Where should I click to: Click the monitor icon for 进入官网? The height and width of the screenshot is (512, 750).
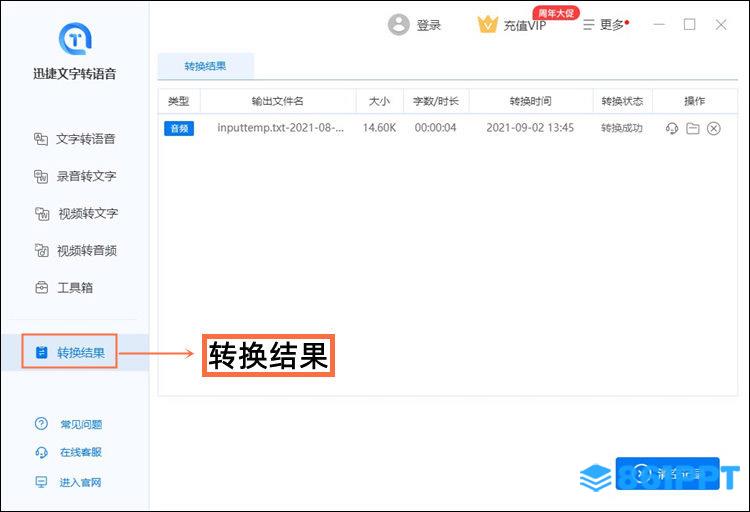pyautogui.click(x=42, y=482)
